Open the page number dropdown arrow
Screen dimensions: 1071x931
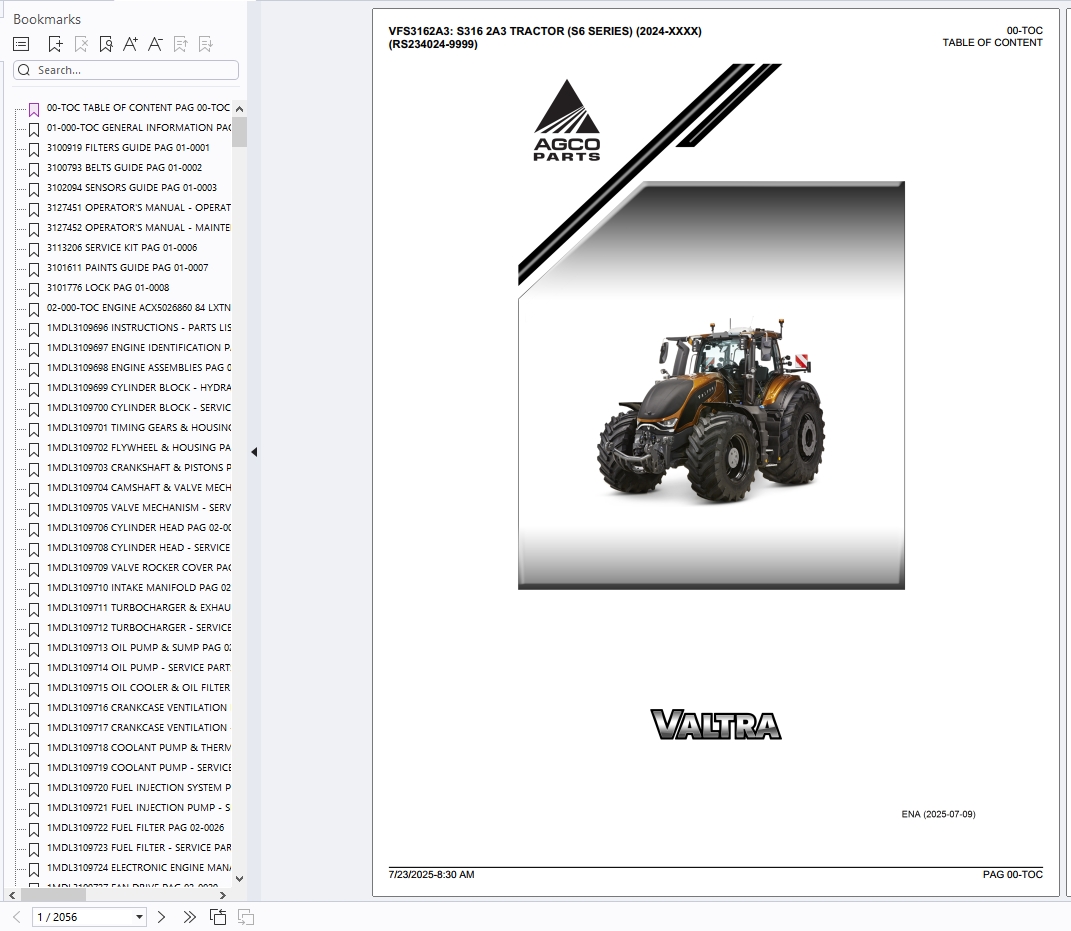(x=139, y=917)
